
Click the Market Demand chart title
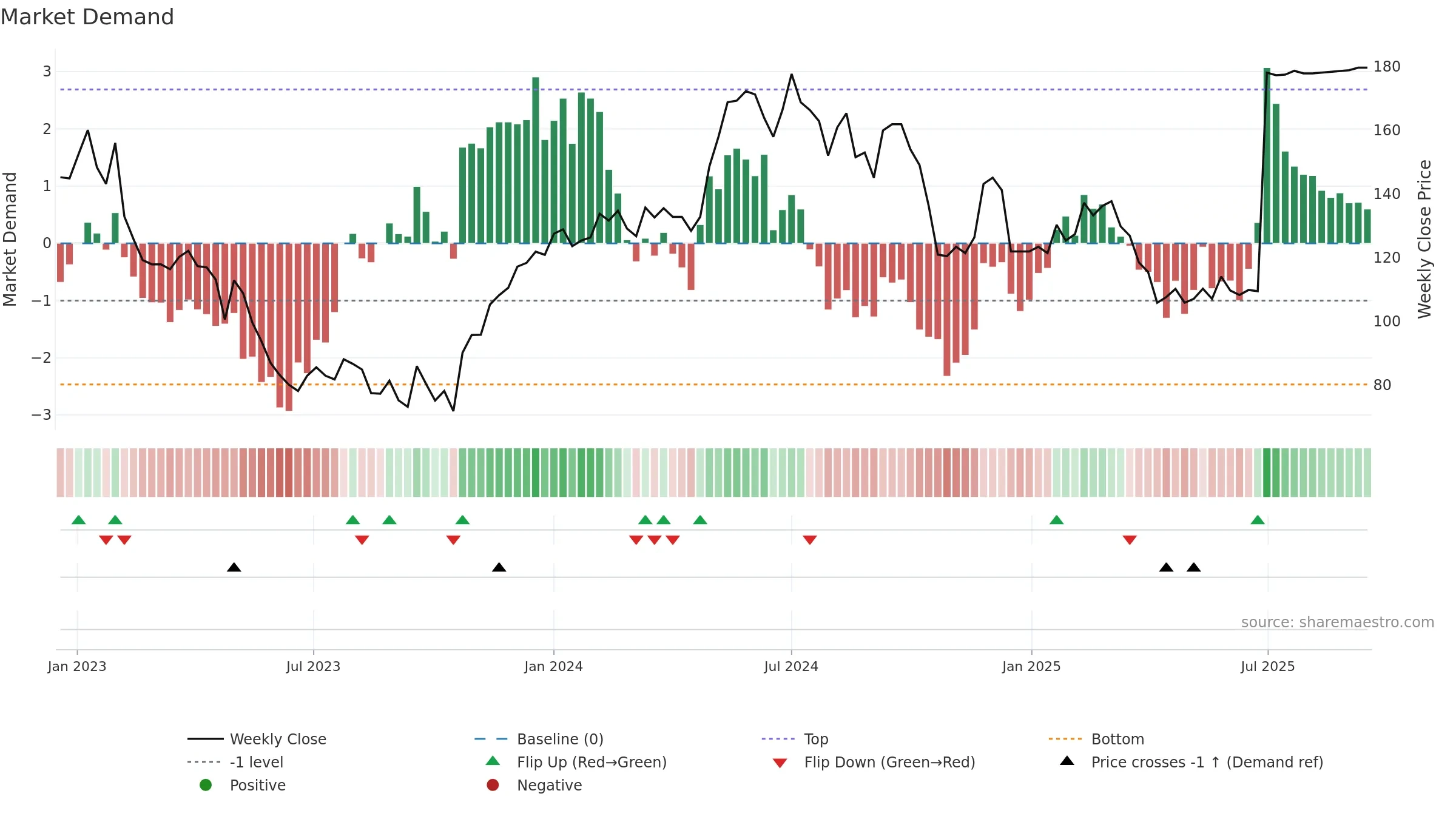coord(87,17)
